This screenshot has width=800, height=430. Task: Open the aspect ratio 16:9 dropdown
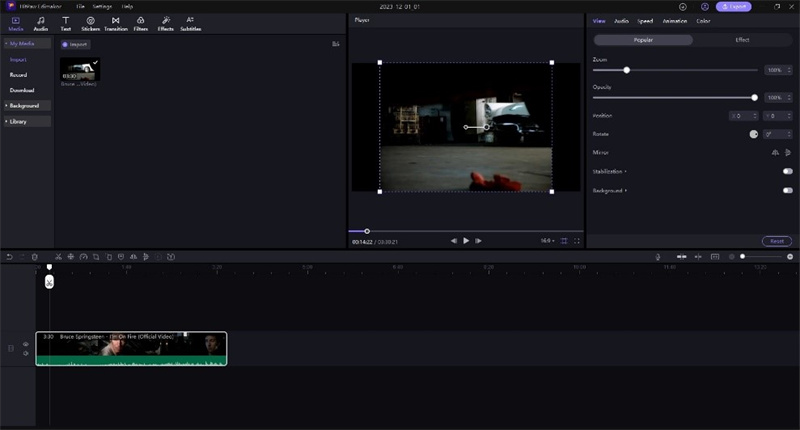pyautogui.click(x=547, y=241)
